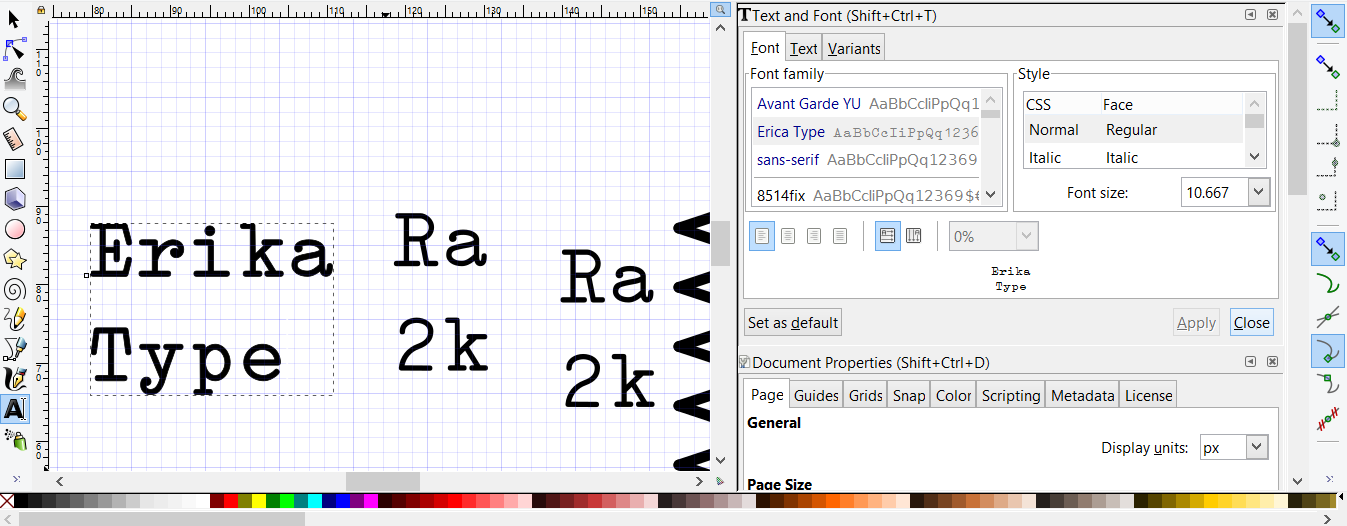This screenshot has width=1347, height=526.
Task: Click the Close button in Text and Font
Action: (x=1252, y=322)
